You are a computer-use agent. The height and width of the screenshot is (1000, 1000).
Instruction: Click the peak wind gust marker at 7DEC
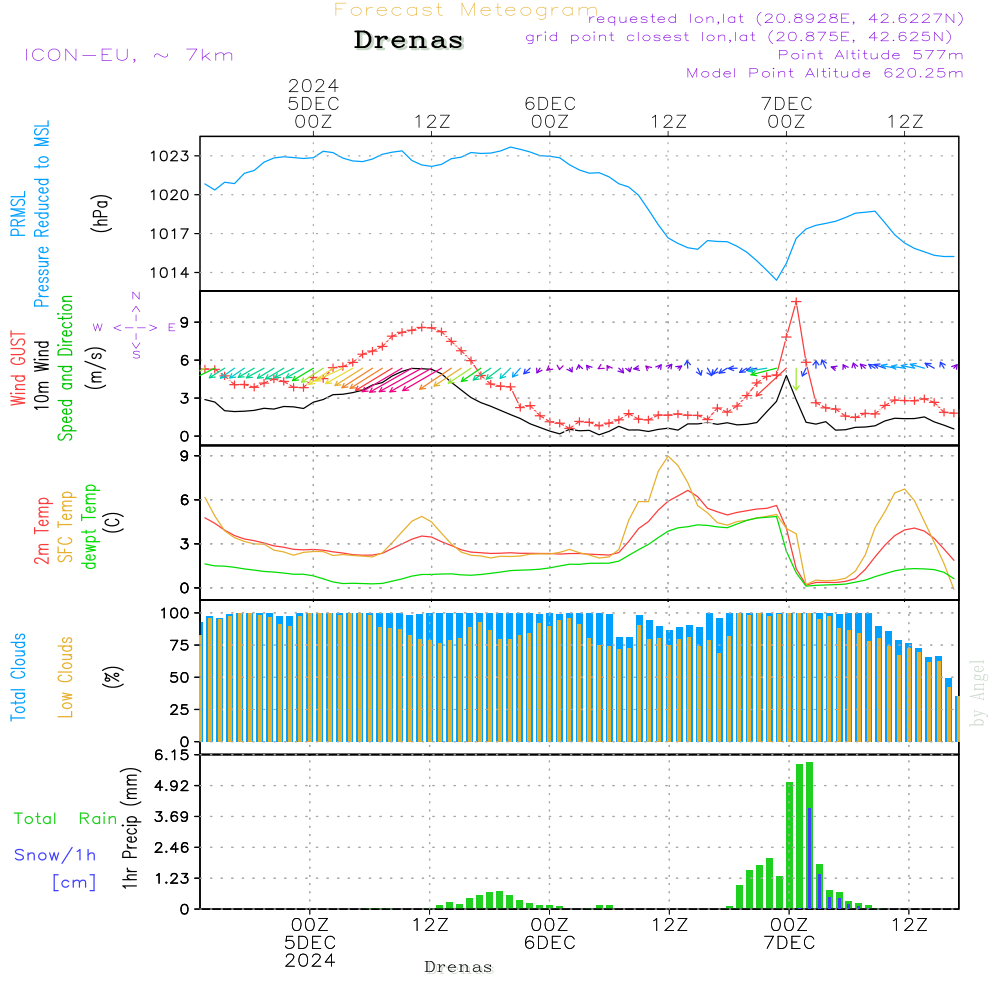click(795, 302)
